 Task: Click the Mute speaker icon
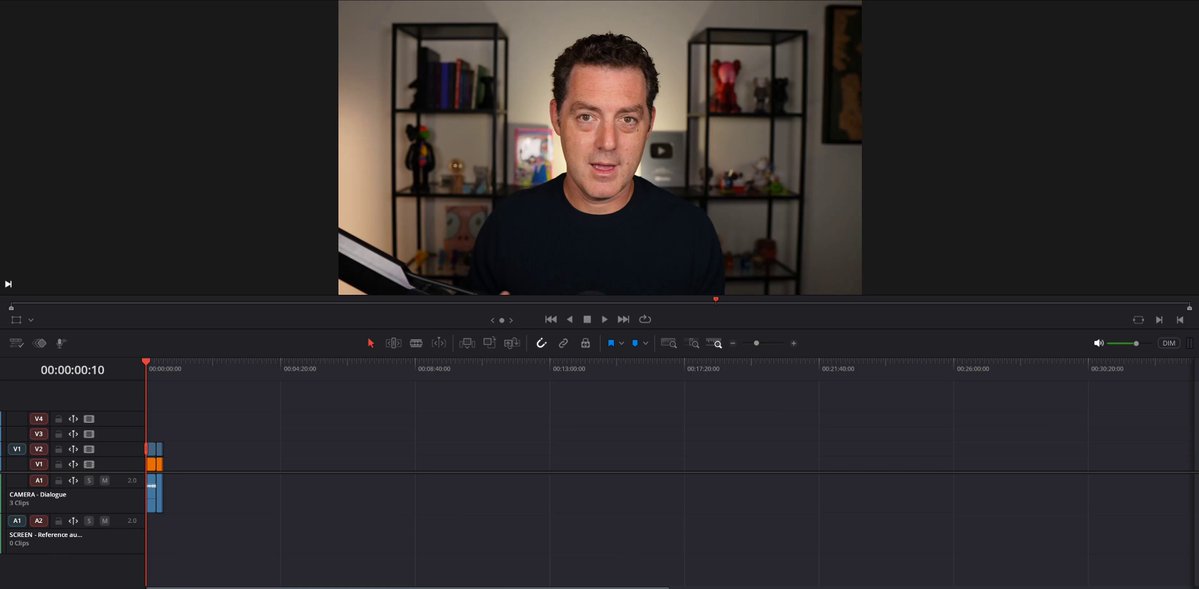coord(1099,343)
